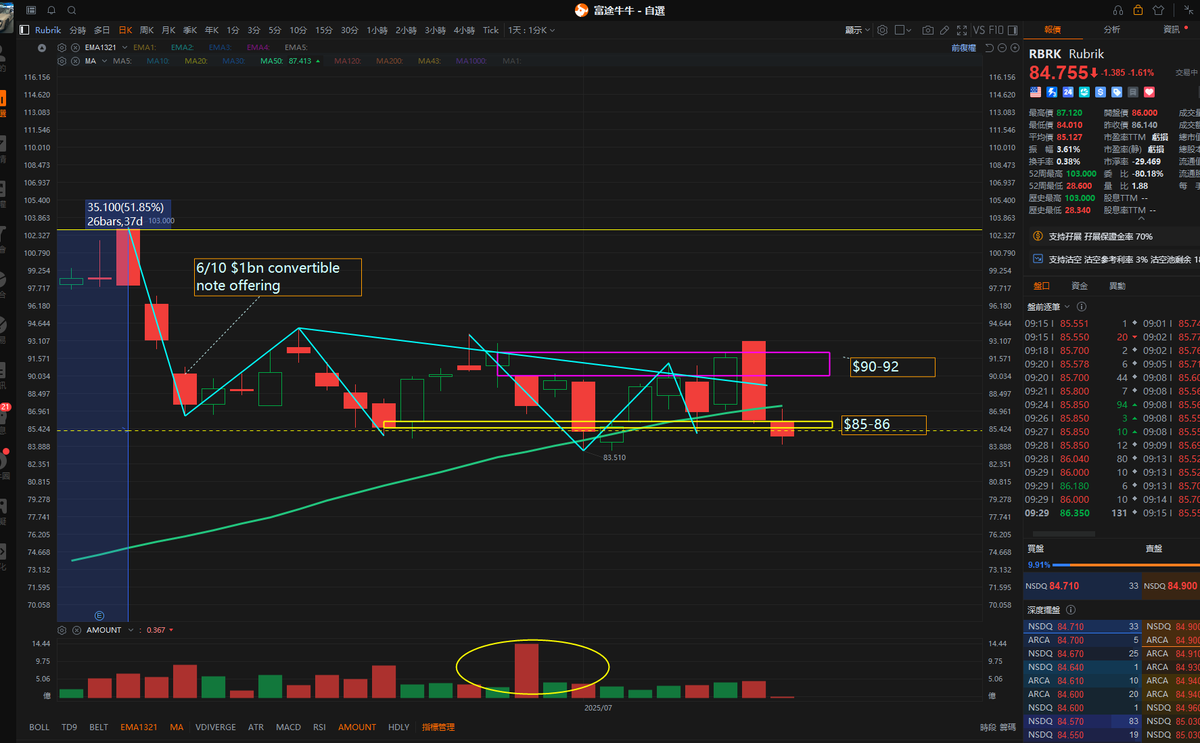
Task: Open 指標管理 indicator management
Action: pyautogui.click(x=438, y=727)
